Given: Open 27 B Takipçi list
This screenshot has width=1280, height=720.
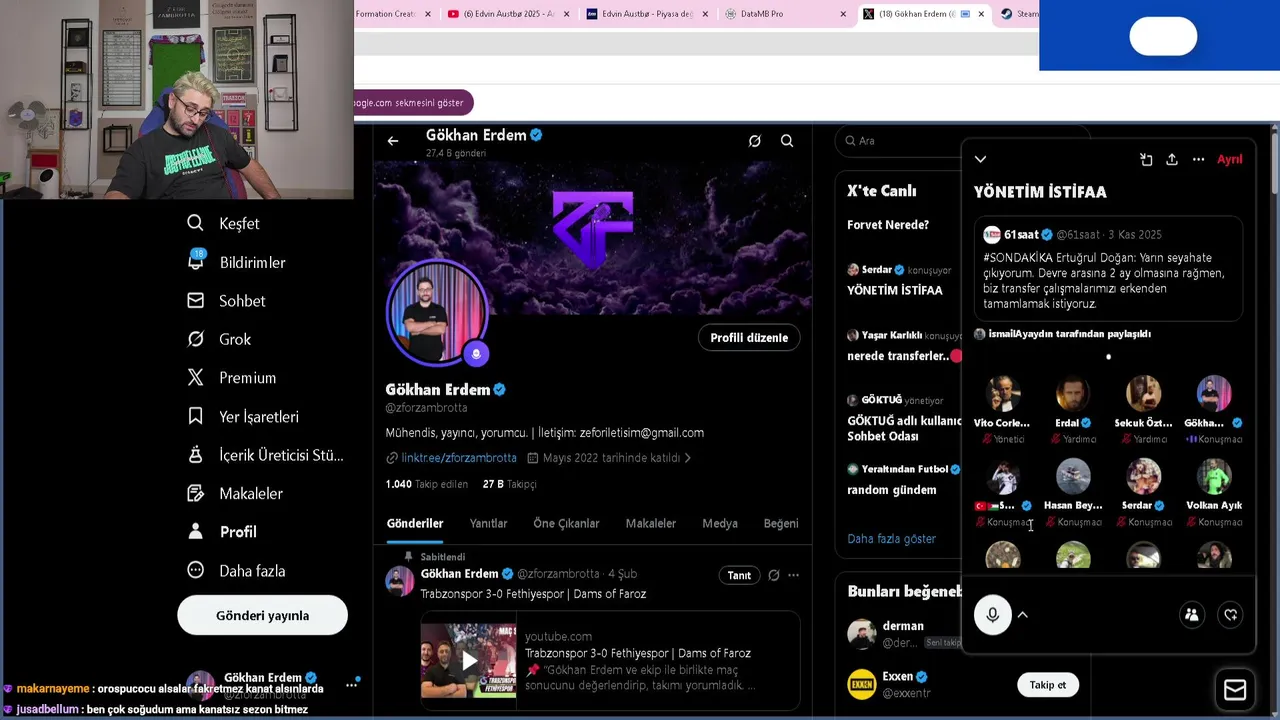Looking at the screenshot, I should [x=510, y=484].
